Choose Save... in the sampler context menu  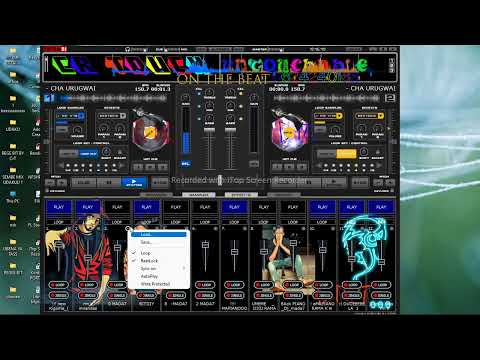tap(159, 242)
